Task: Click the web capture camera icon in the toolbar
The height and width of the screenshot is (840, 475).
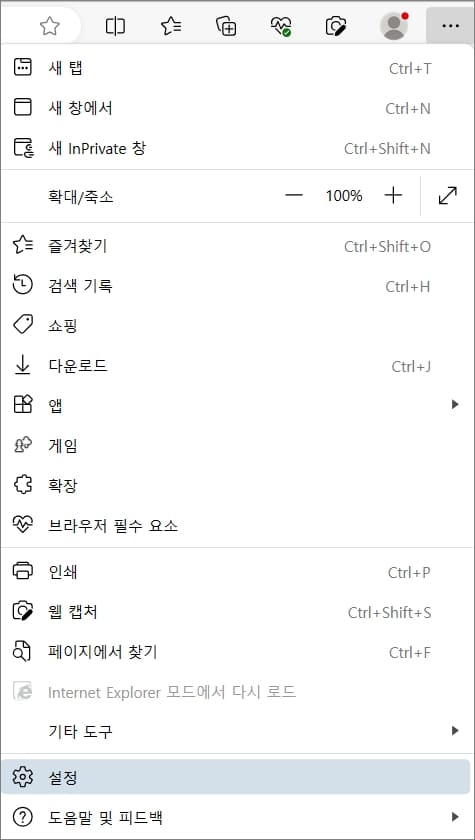Action: click(336, 26)
